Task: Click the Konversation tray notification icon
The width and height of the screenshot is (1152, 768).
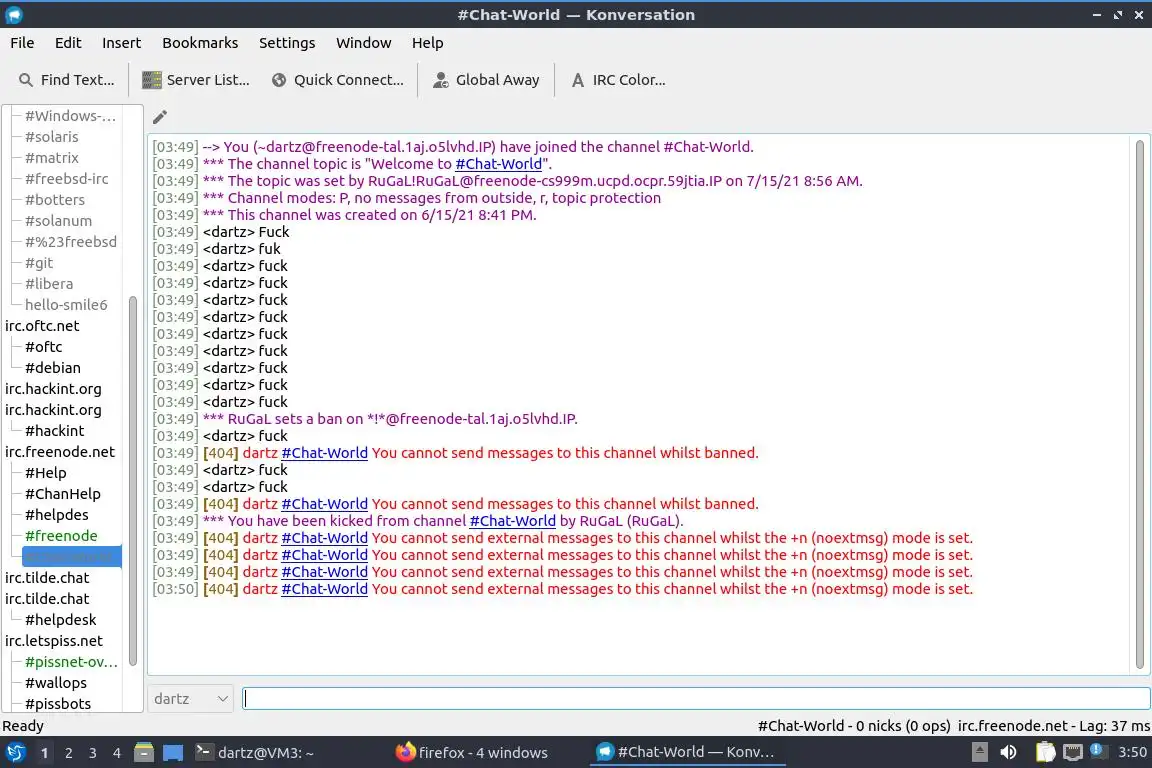Action: coord(1096,750)
